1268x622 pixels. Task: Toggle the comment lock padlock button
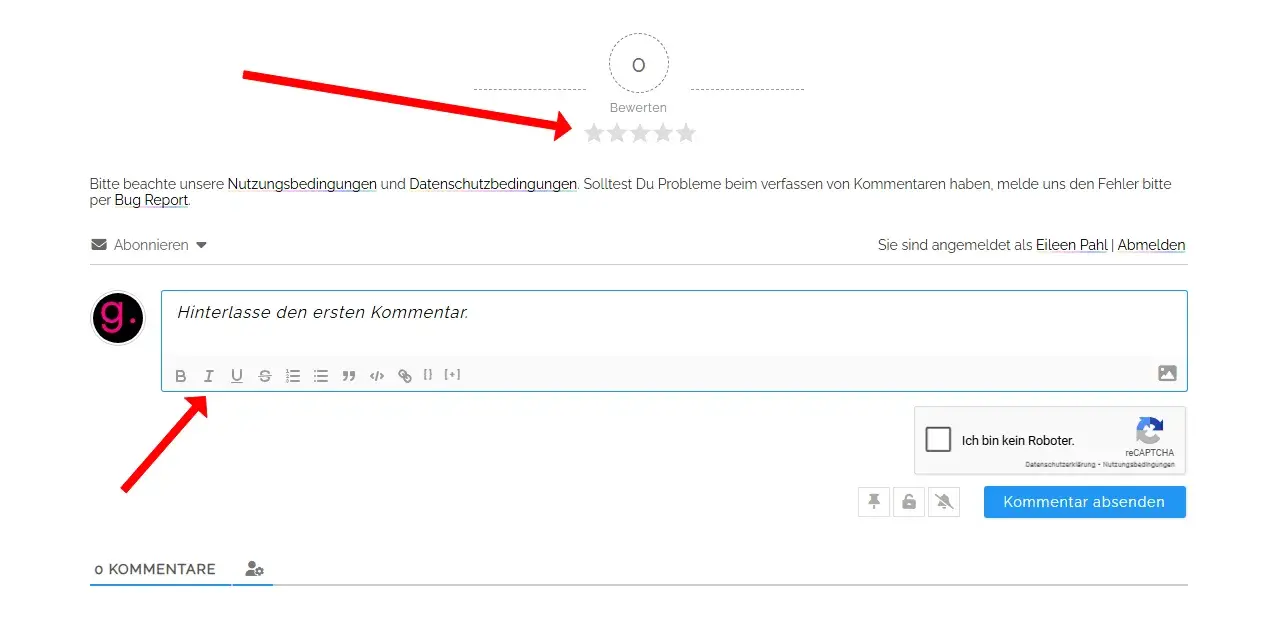(x=909, y=502)
